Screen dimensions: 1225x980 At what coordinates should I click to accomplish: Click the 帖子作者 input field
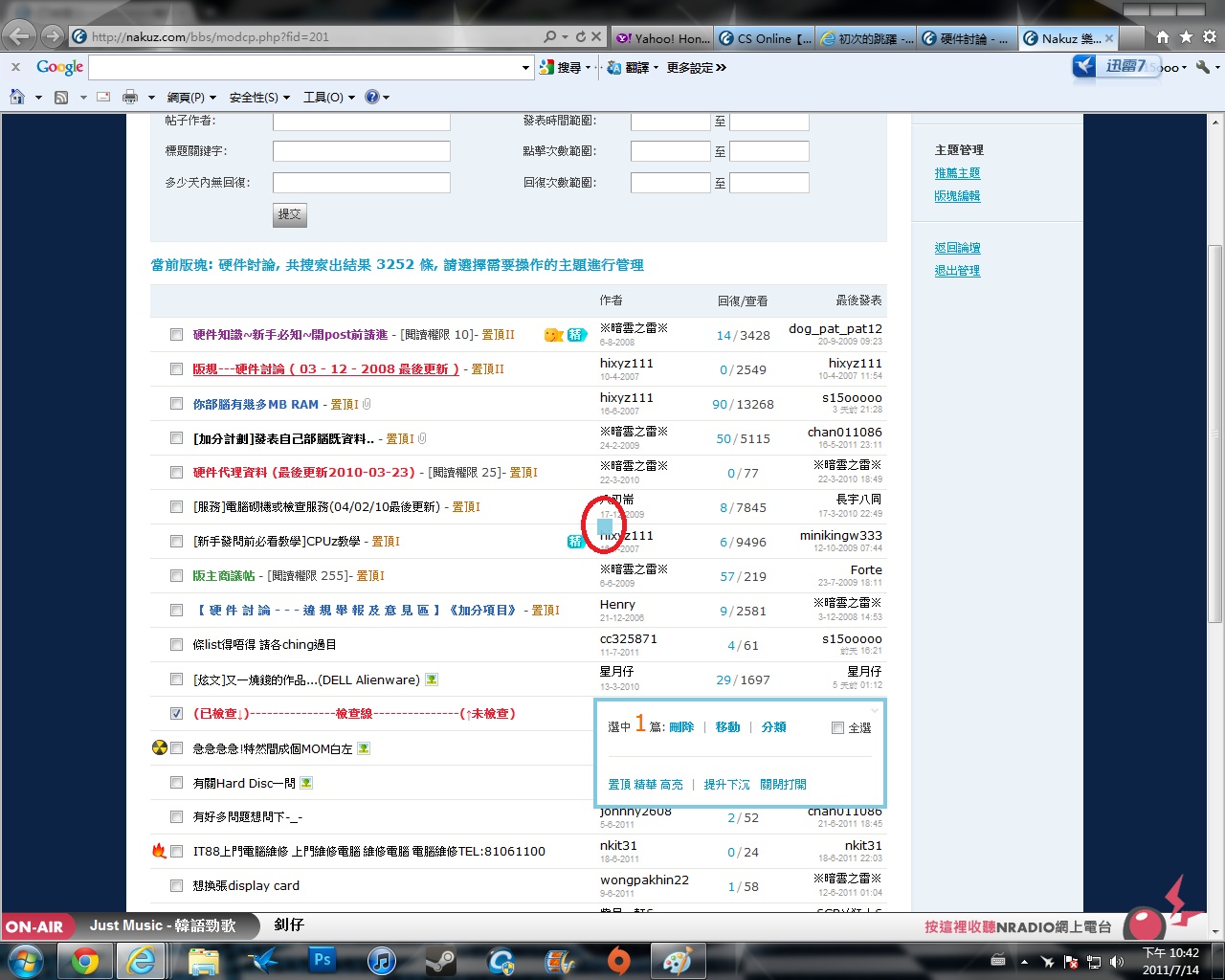coord(361,122)
